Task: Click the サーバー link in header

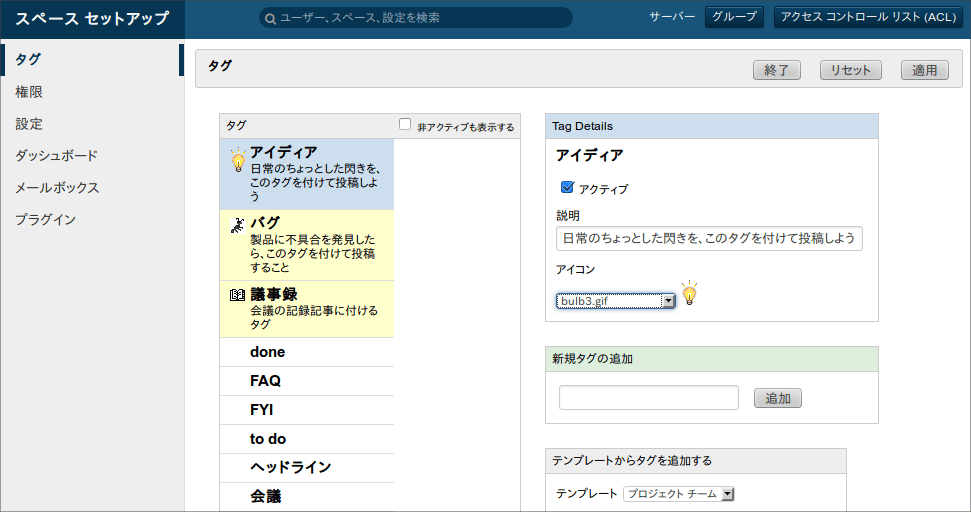Action: [672, 17]
